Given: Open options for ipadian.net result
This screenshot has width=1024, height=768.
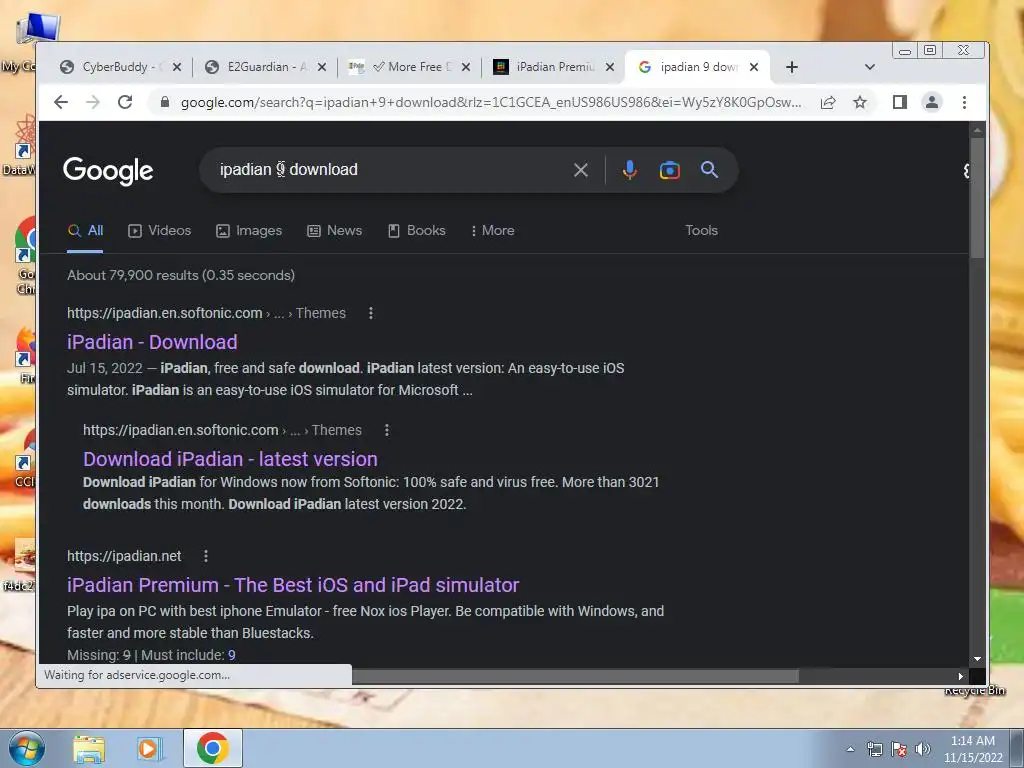Looking at the screenshot, I should pos(206,556).
